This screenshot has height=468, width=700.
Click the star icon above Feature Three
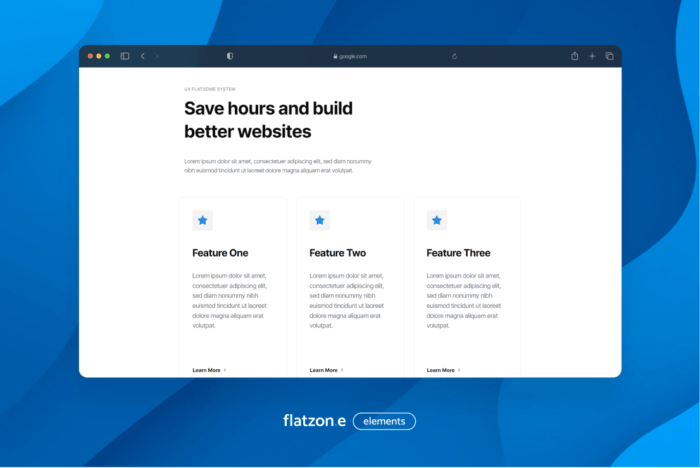[437, 220]
